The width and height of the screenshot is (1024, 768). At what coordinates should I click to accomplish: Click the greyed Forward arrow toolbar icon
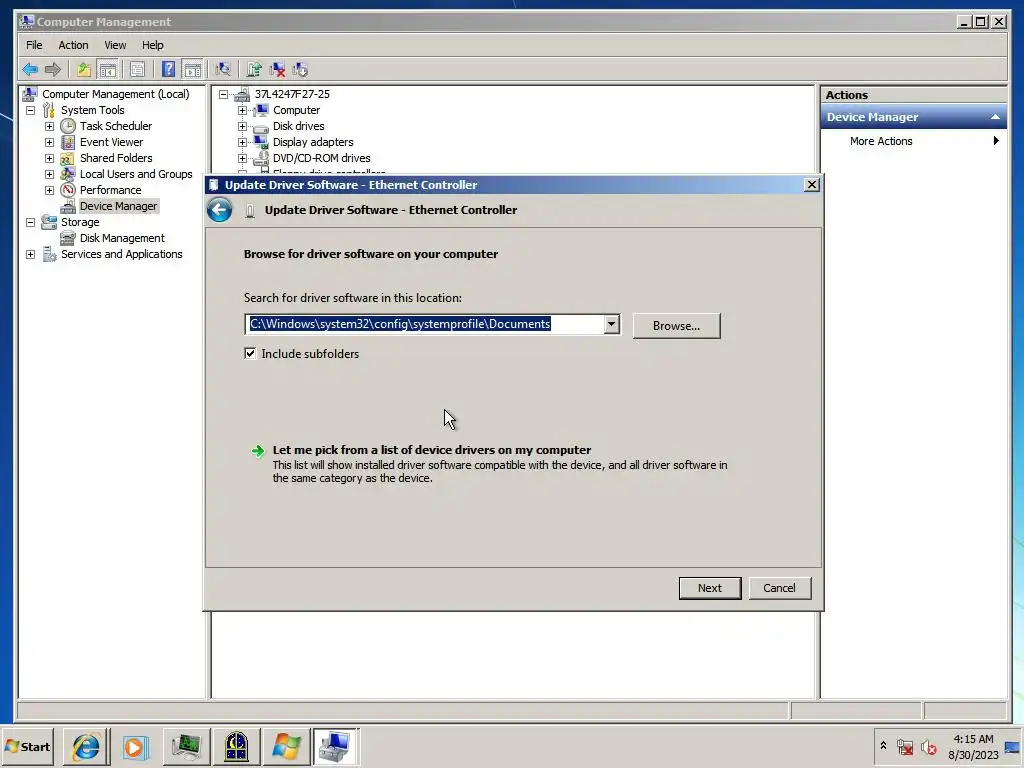(x=53, y=69)
